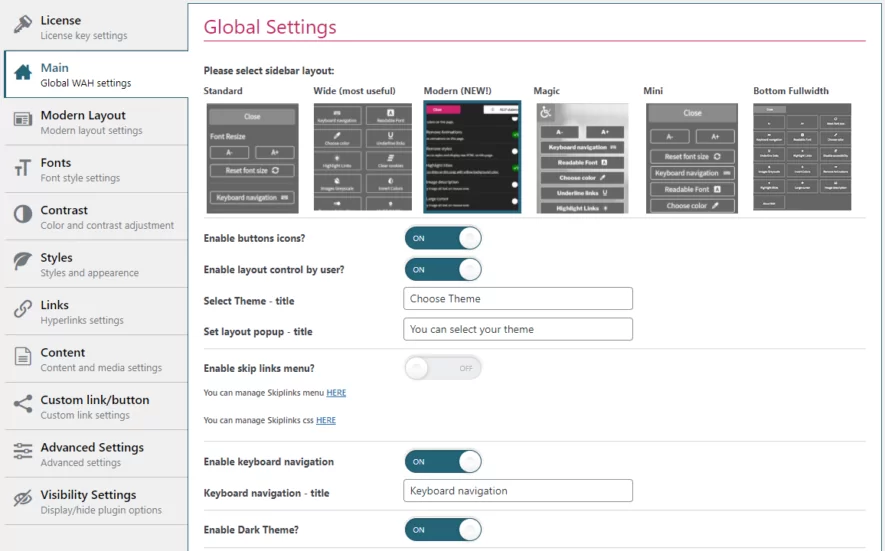Screen dimensions: 885x551
Task: Select the Modern (NEW!) layout thumbnail
Action: (472, 157)
